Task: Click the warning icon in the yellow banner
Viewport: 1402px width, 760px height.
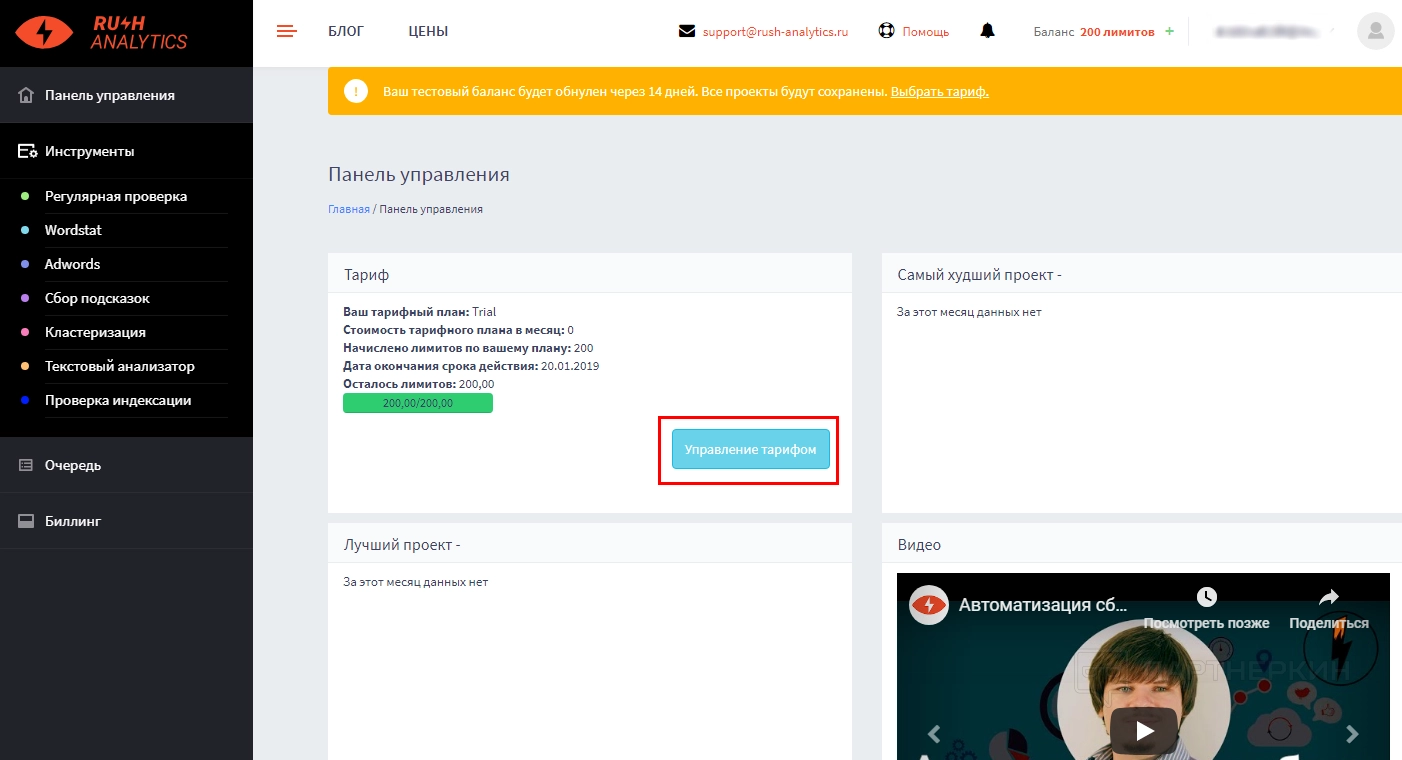Action: tap(356, 91)
